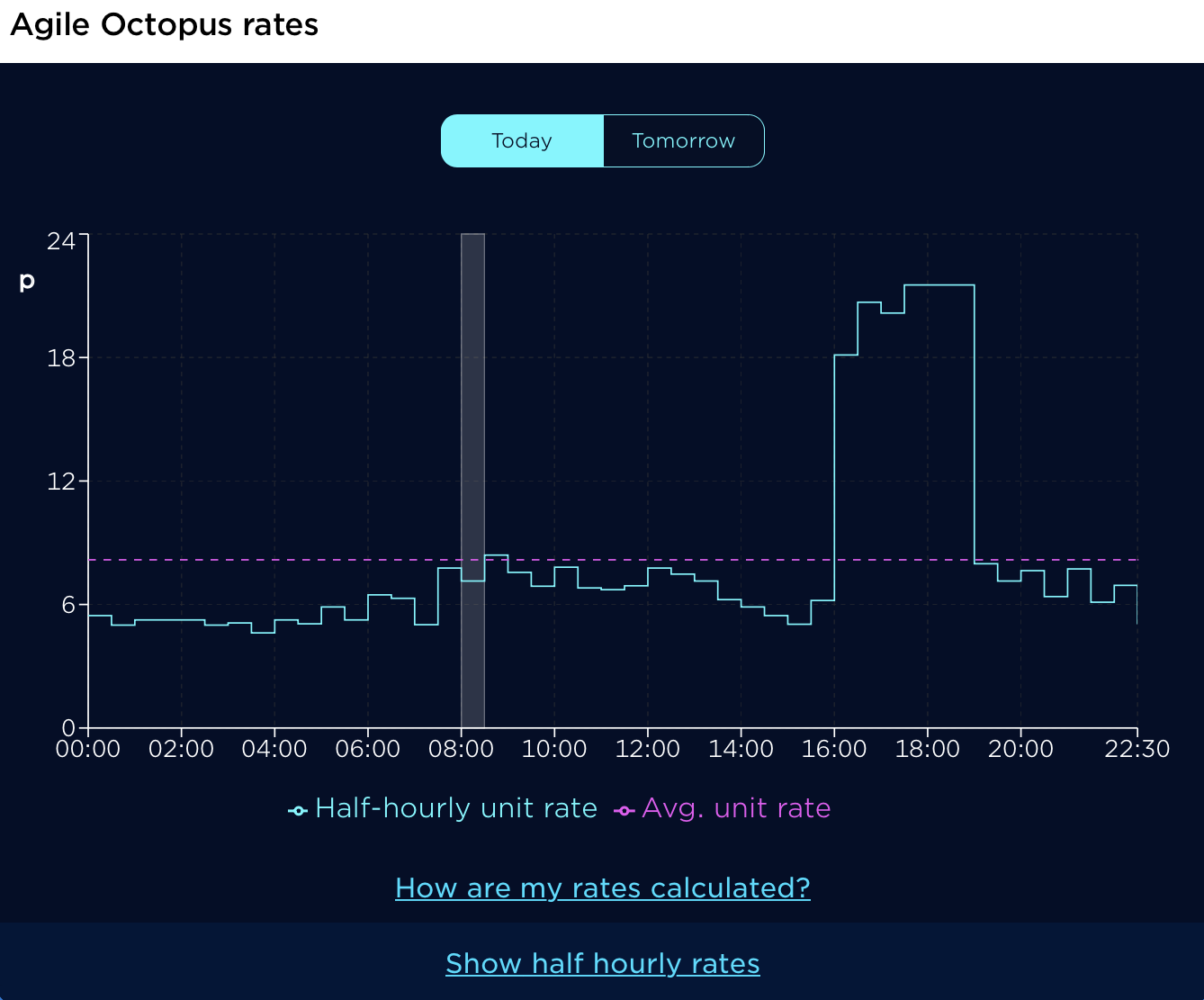Image resolution: width=1204 pixels, height=1000 pixels.
Task: Select the highlighted 08:00 bar on the chart
Action: coord(472,477)
